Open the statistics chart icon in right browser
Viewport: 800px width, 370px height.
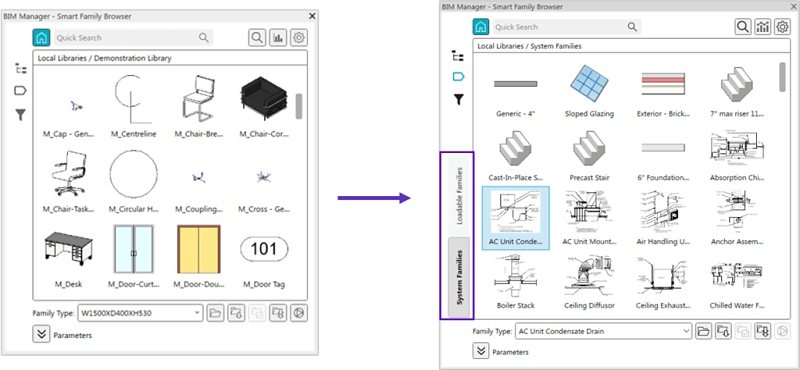point(762,27)
